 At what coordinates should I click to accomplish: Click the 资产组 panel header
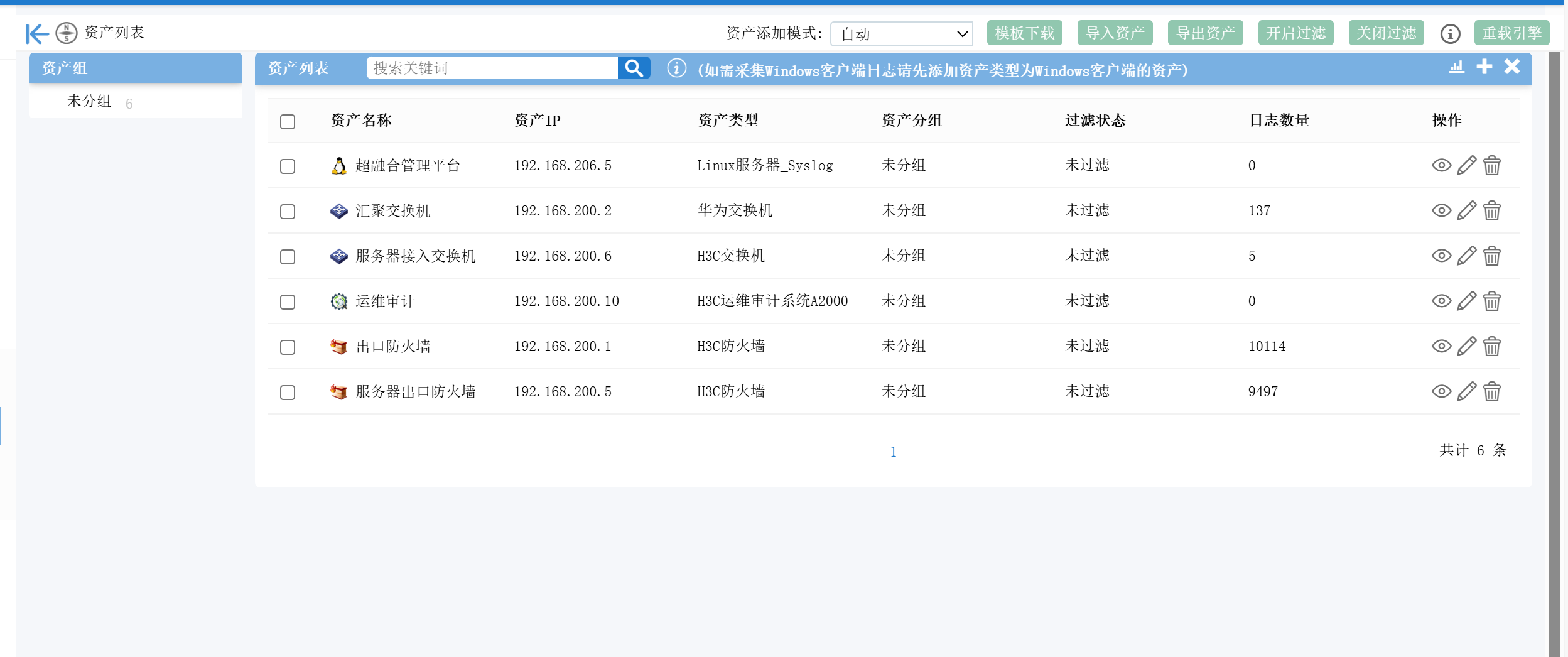click(x=135, y=68)
